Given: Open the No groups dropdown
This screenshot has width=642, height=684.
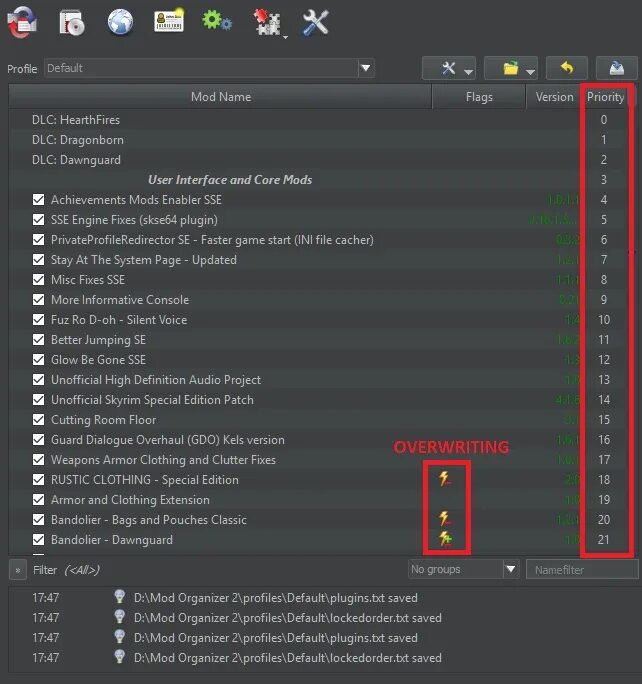Looking at the screenshot, I should (464, 569).
